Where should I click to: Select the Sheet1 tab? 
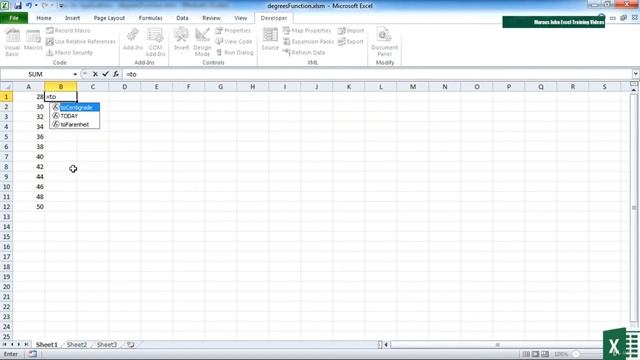tap(47, 345)
